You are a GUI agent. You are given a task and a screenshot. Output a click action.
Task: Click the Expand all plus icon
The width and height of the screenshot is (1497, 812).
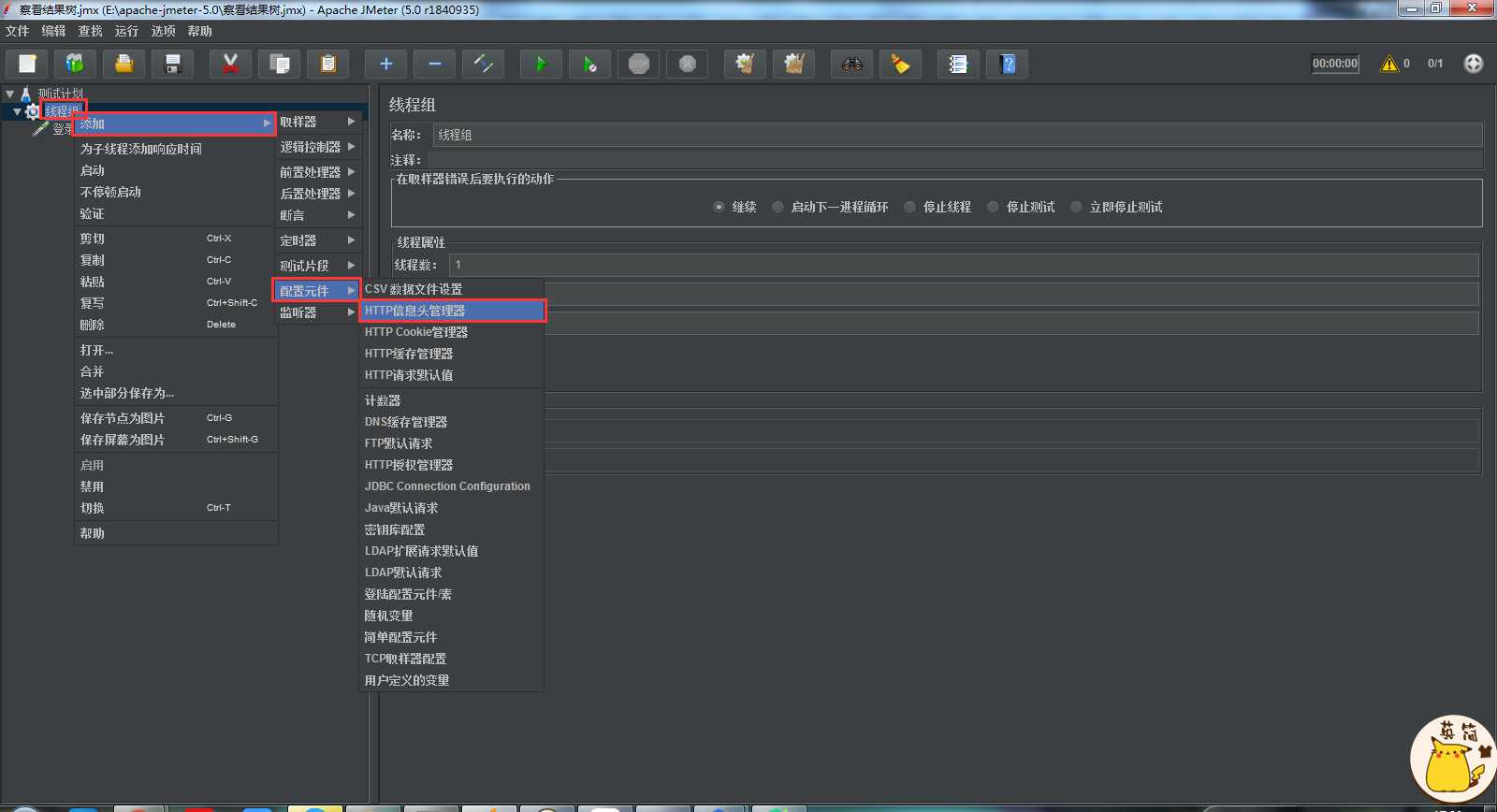pyautogui.click(x=385, y=64)
